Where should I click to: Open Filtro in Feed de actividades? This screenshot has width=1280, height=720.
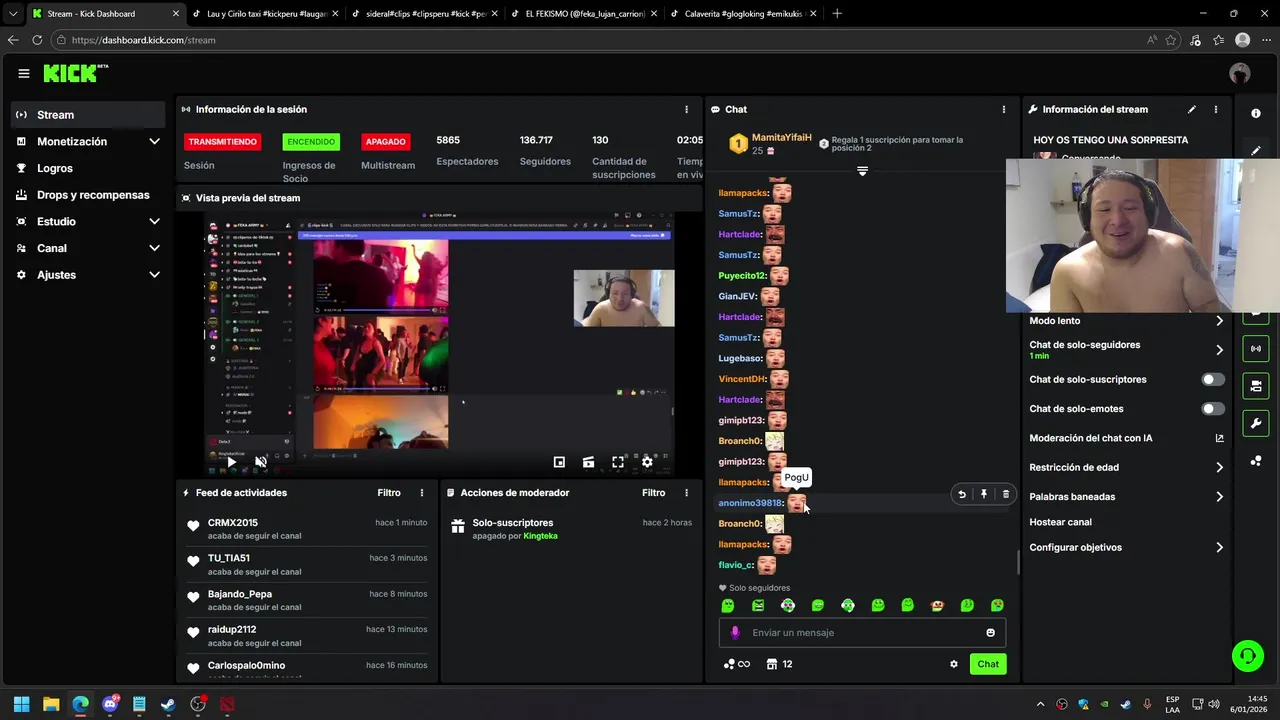point(389,493)
